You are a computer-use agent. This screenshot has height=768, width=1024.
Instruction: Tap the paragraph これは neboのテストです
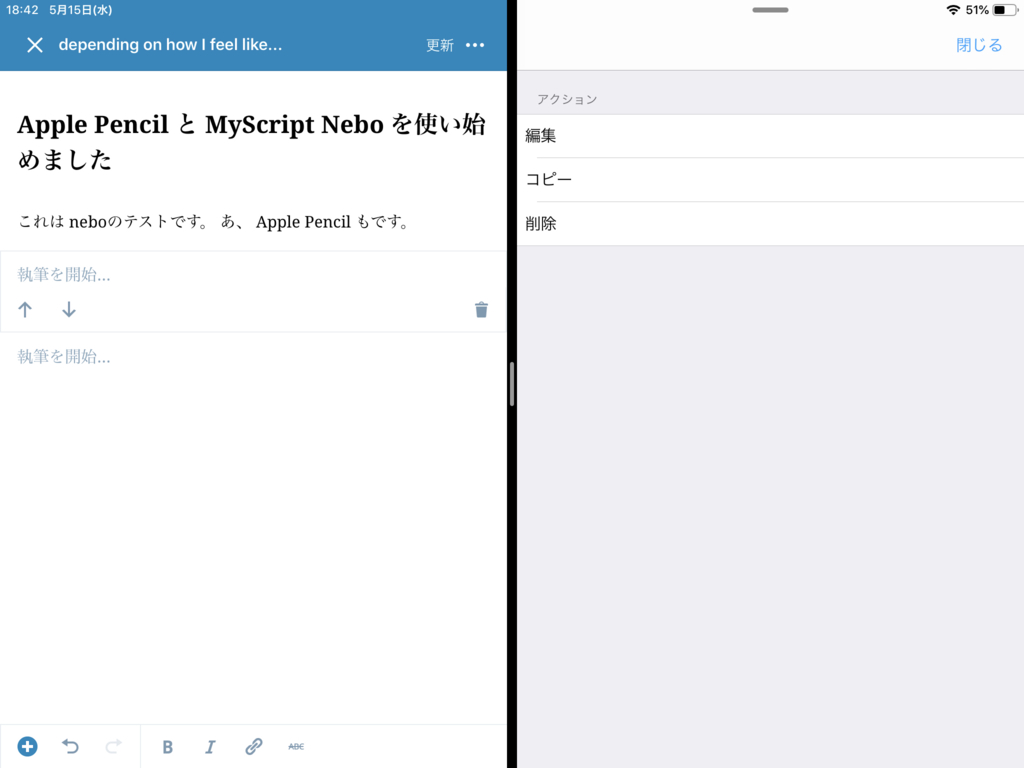click(x=214, y=222)
